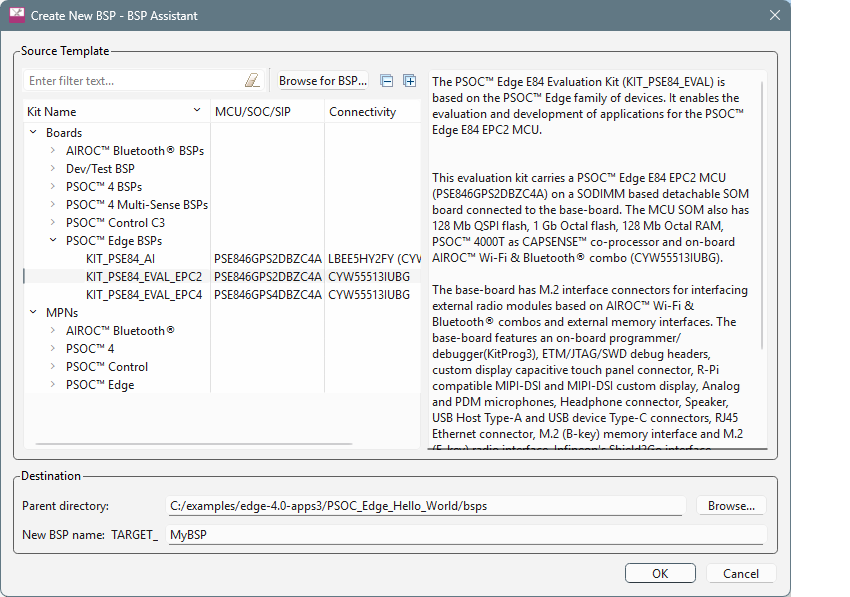Close the Create New BSP dialog
The image size is (850, 597).
click(775, 15)
